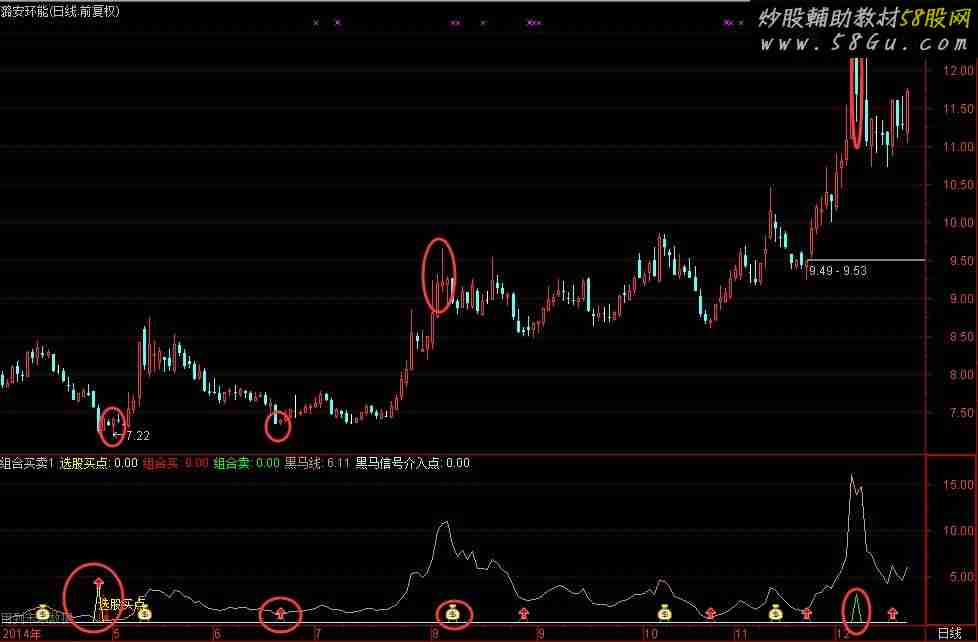Click the green spike signal in December indicator
This screenshot has width=978, height=642.
point(857,608)
